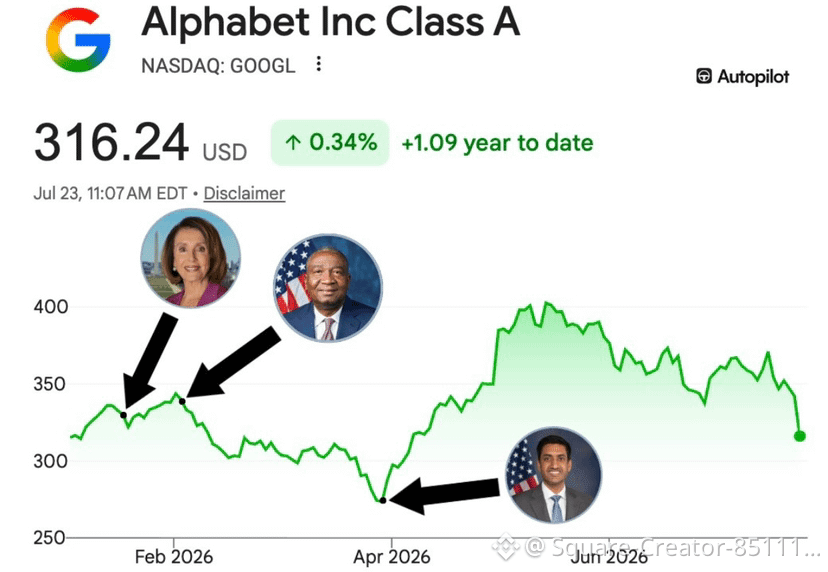Click the Feb 2026 axis label
Viewport: 828px width, 572px height.
(174, 557)
